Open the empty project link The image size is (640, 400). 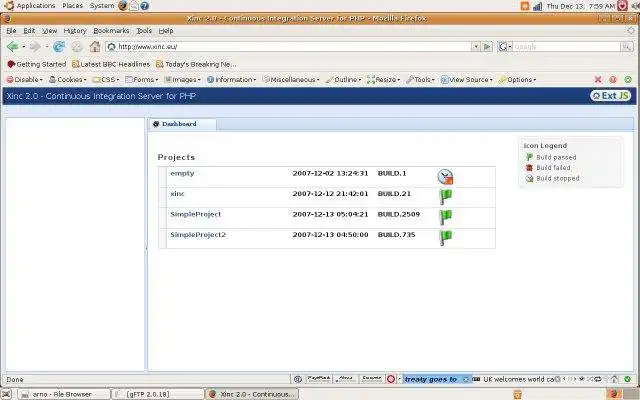point(182,173)
